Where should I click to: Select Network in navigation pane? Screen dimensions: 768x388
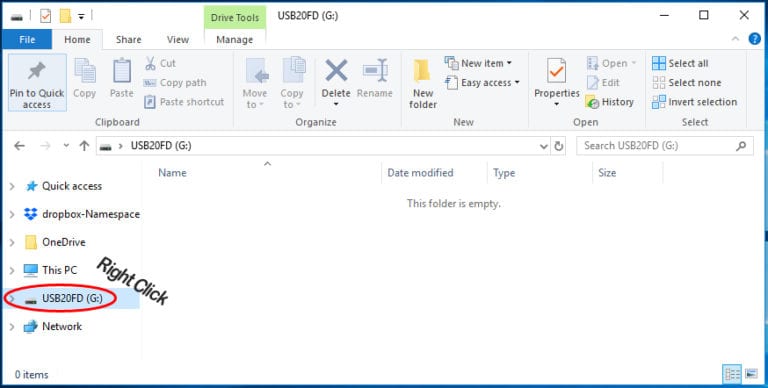pyautogui.click(x=62, y=326)
